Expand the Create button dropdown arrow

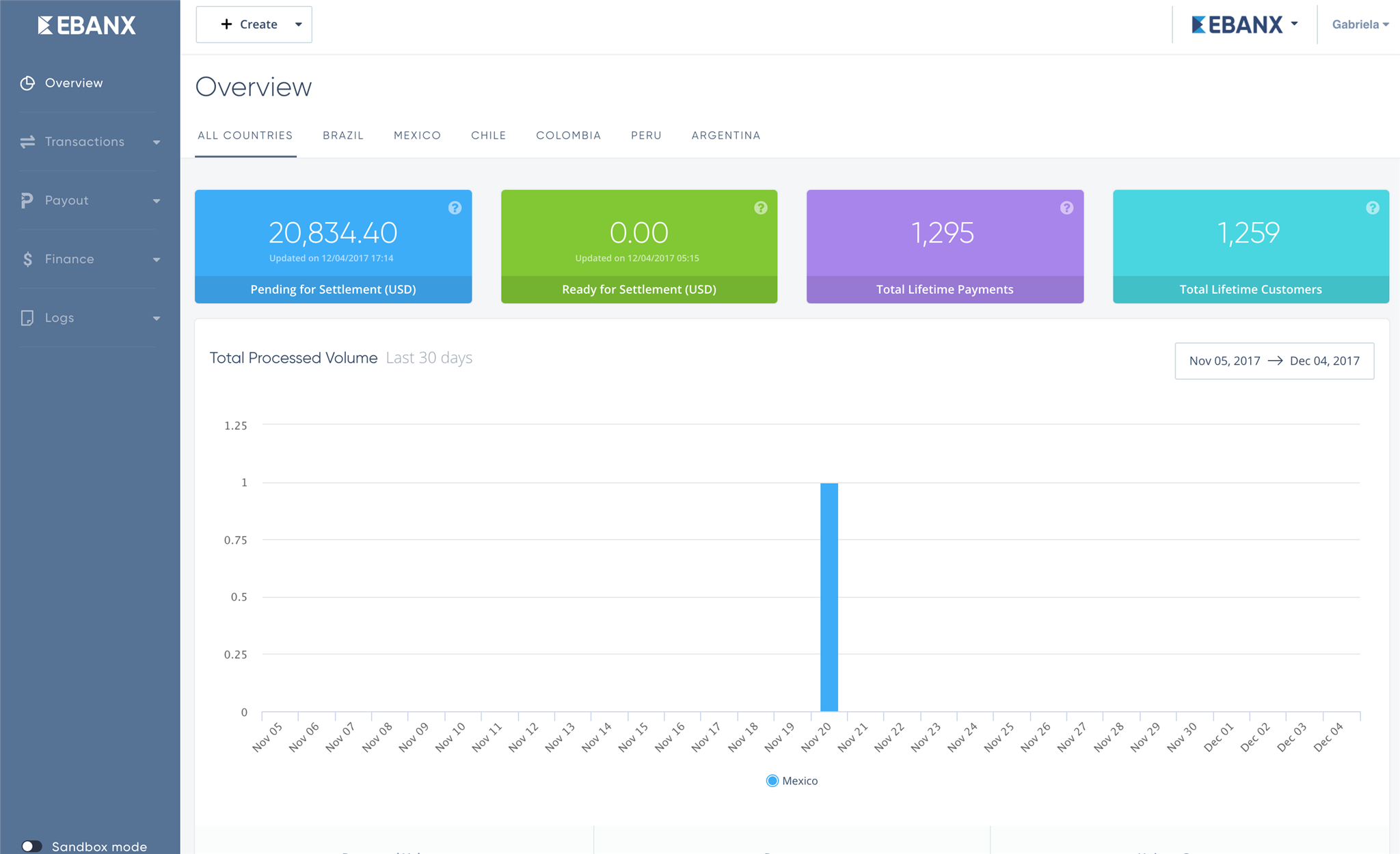(299, 24)
